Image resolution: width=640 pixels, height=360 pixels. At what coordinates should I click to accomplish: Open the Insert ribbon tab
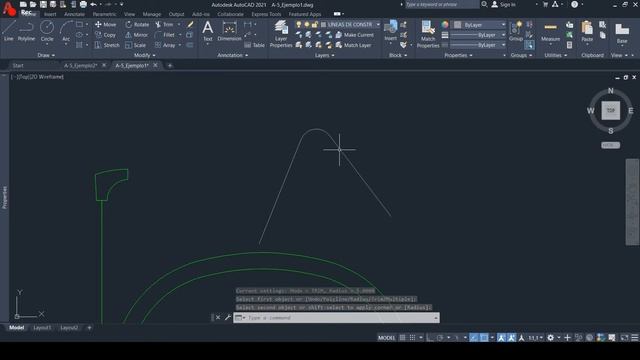click(x=50, y=14)
